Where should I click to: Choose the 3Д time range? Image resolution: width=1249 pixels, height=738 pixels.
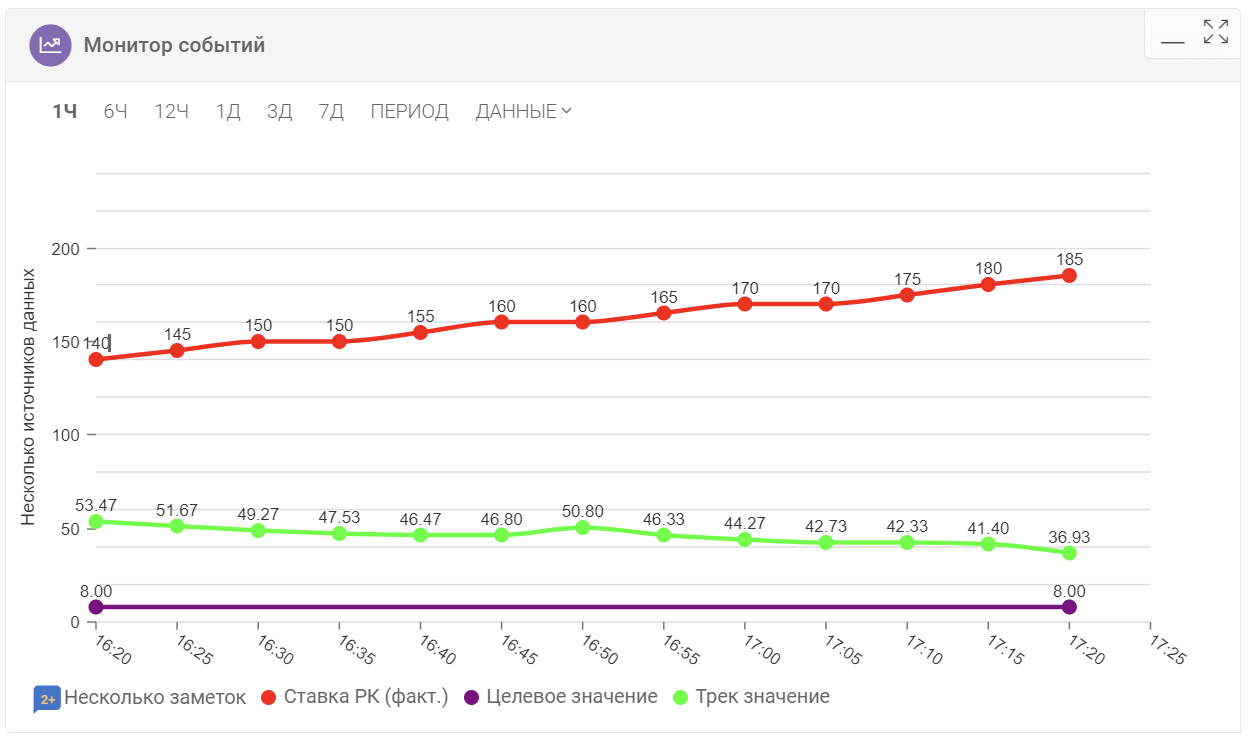pyautogui.click(x=279, y=111)
